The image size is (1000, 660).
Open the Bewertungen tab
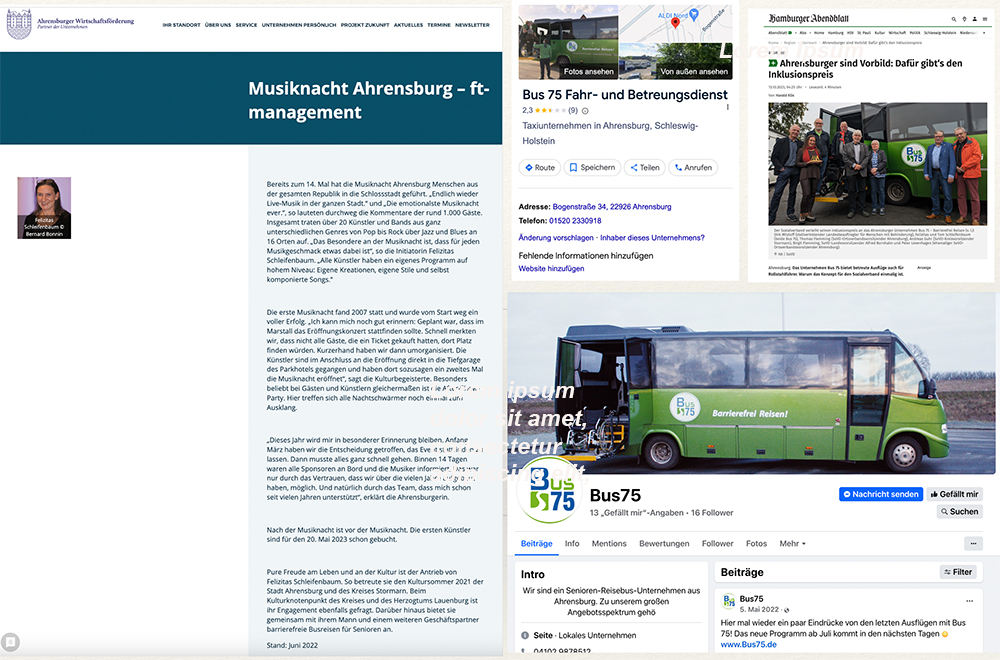[x=664, y=544]
